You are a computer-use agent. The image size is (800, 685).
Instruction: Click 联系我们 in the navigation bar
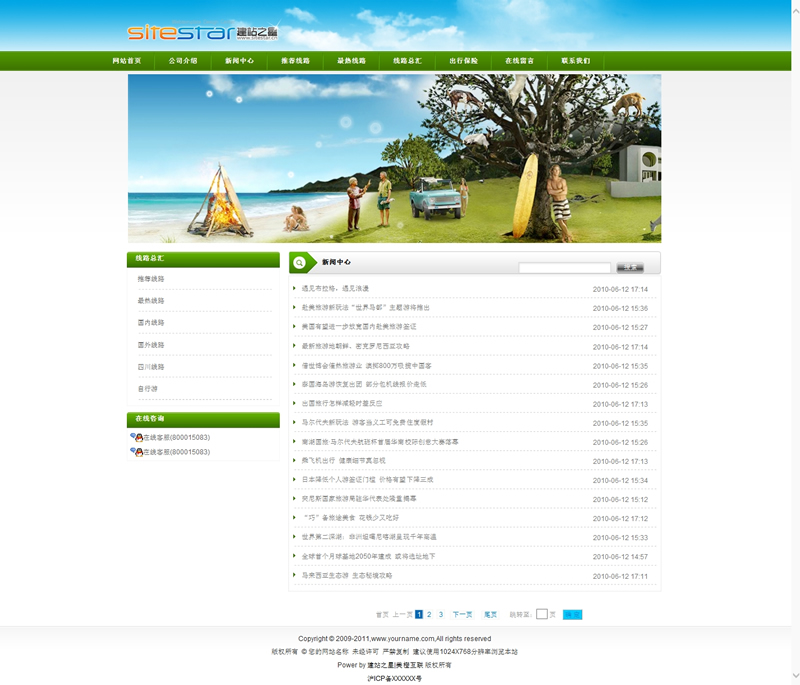pyautogui.click(x=575, y=61)
